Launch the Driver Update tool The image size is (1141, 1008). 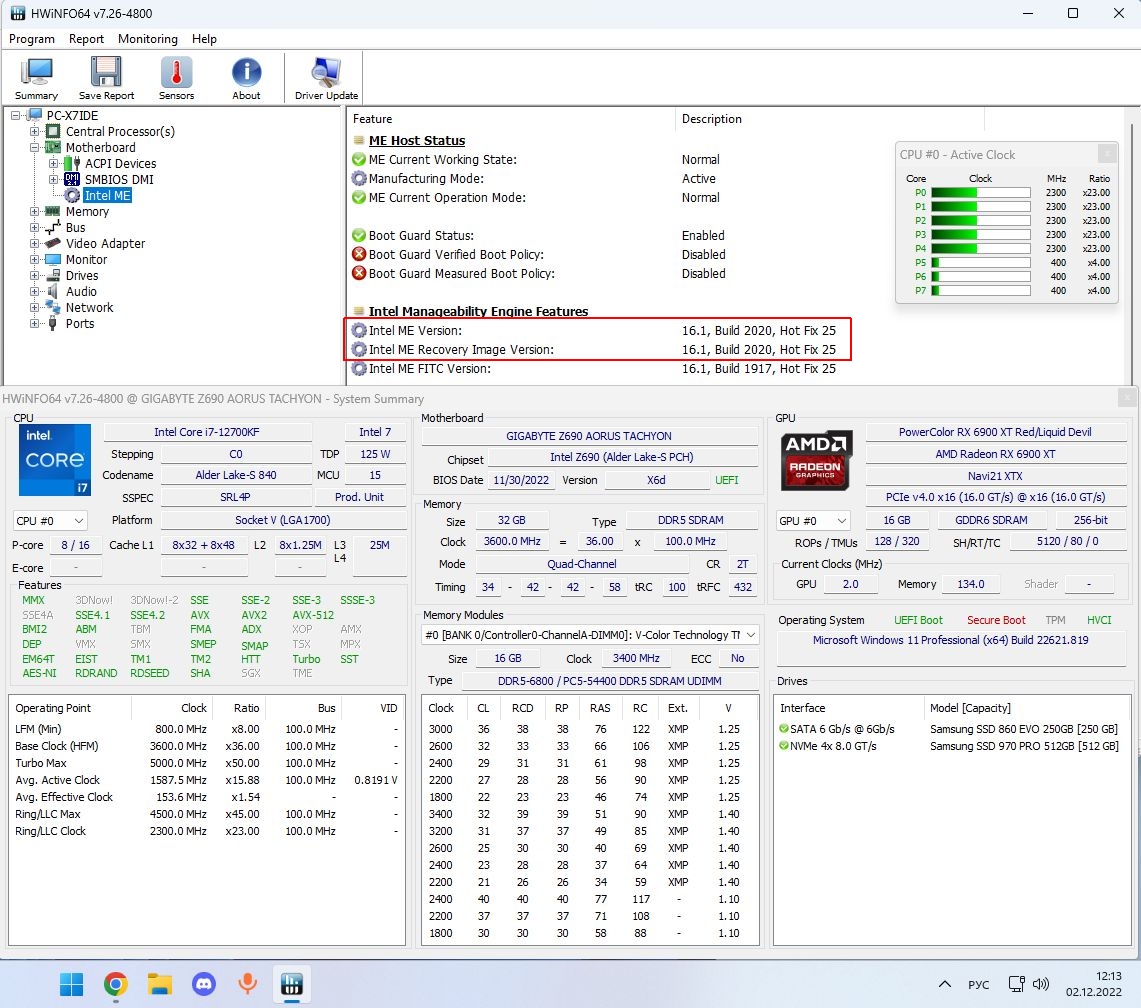[326, 79]
